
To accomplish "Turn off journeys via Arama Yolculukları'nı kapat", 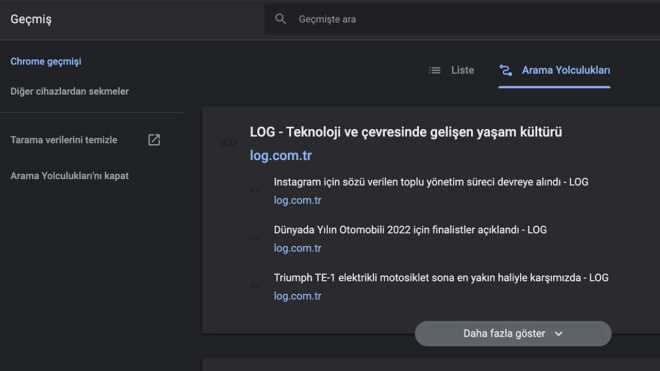I will pos(69,176).
